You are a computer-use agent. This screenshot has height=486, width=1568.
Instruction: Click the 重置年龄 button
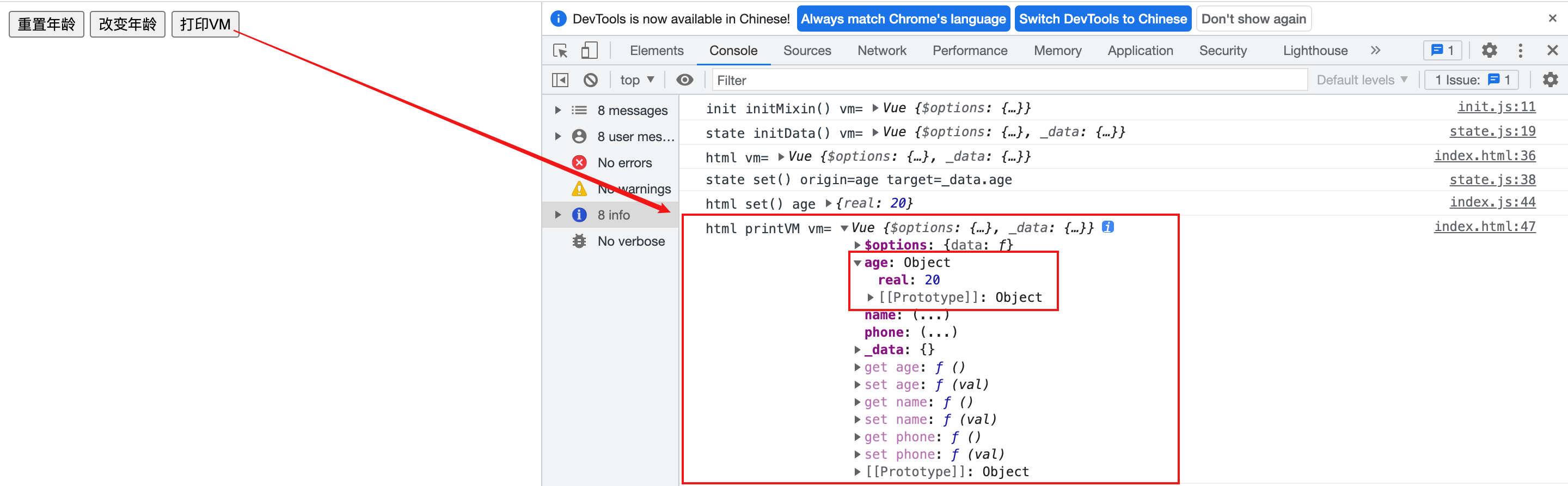[x=46, y=25]
